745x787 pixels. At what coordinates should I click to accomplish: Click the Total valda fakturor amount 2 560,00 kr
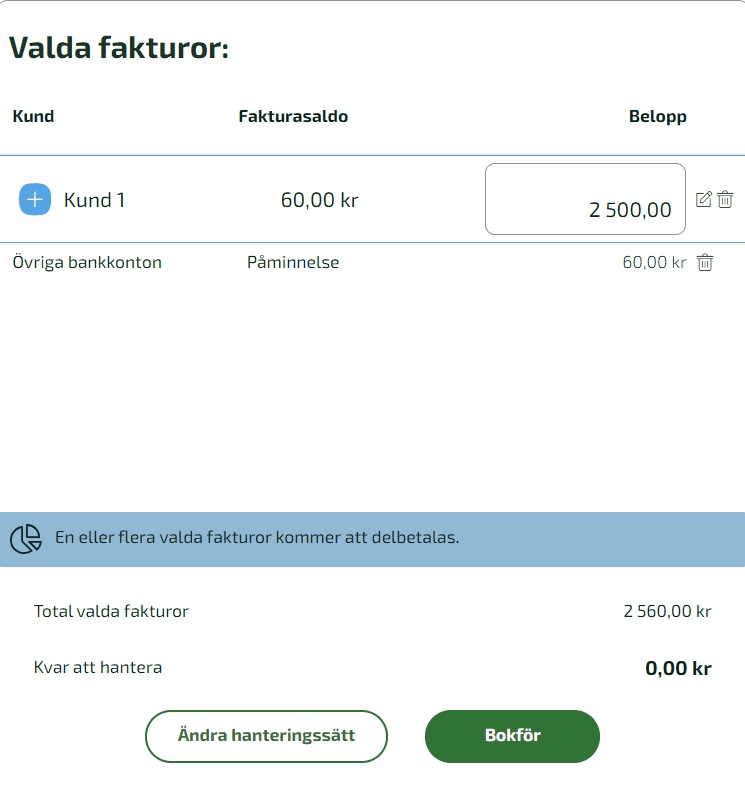tap(666, 611)
